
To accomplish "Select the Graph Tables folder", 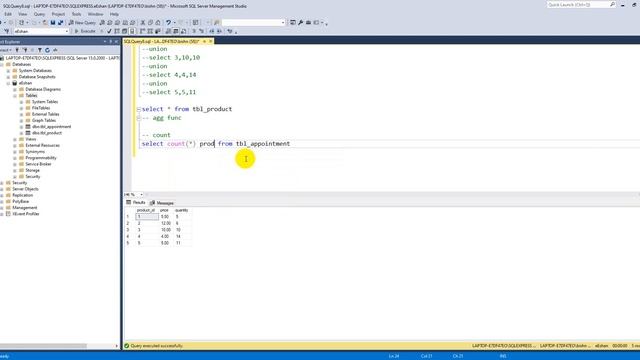I will click(x=44, y=120).
